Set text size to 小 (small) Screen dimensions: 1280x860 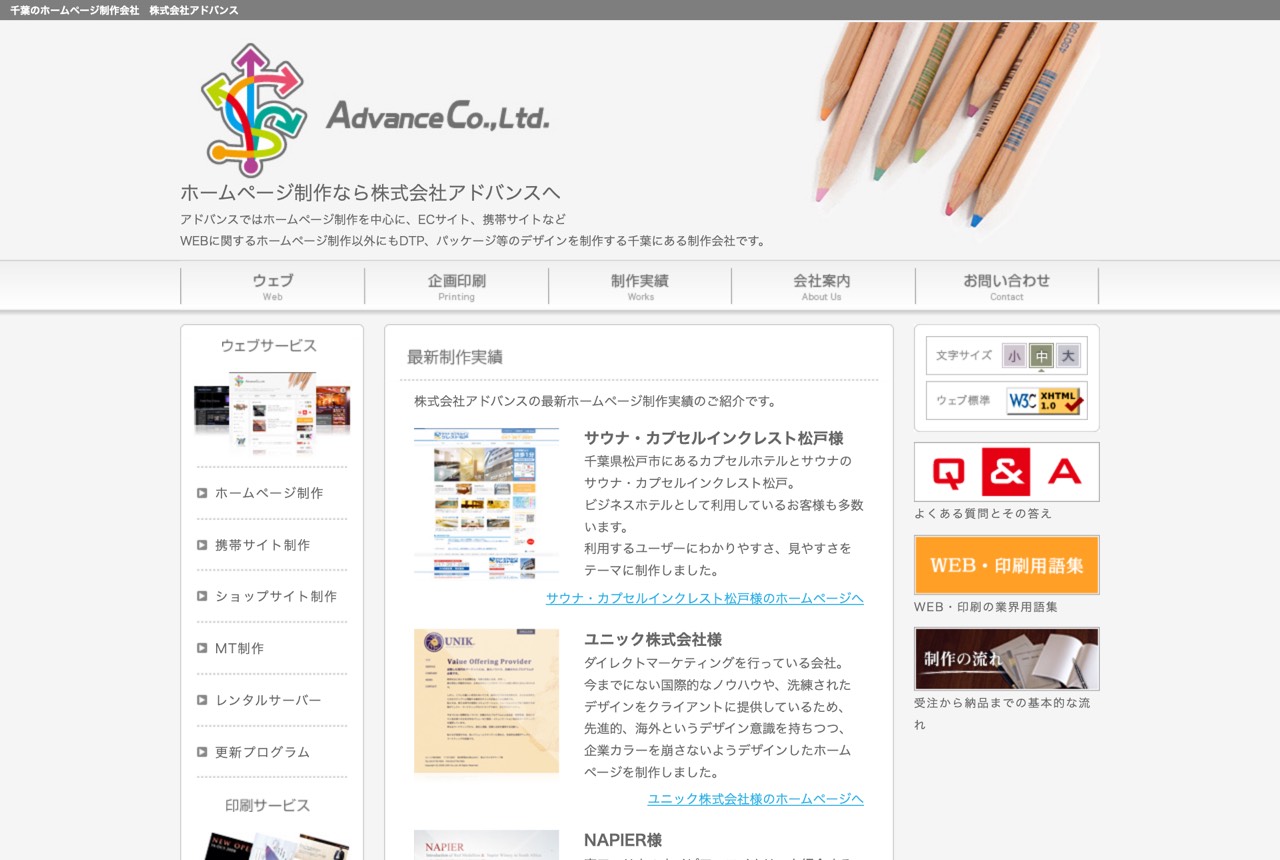pos(1015,356)
